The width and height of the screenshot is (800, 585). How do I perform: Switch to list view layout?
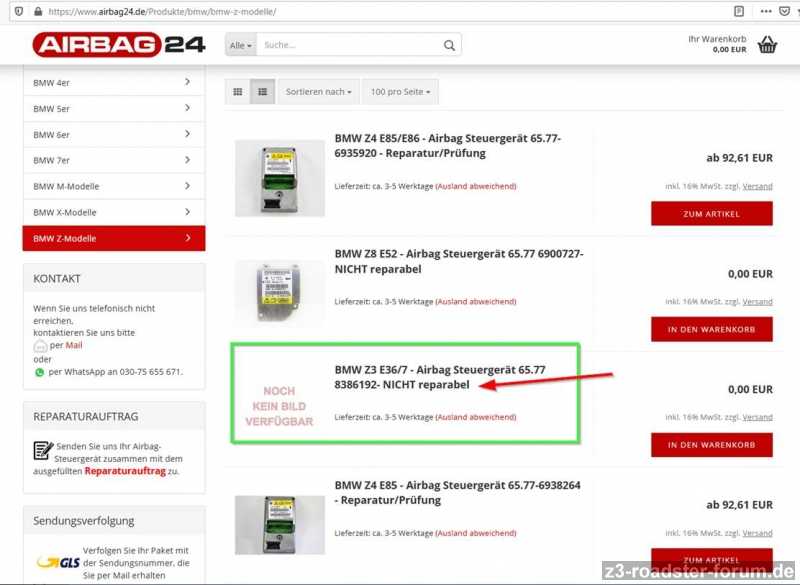262,92
